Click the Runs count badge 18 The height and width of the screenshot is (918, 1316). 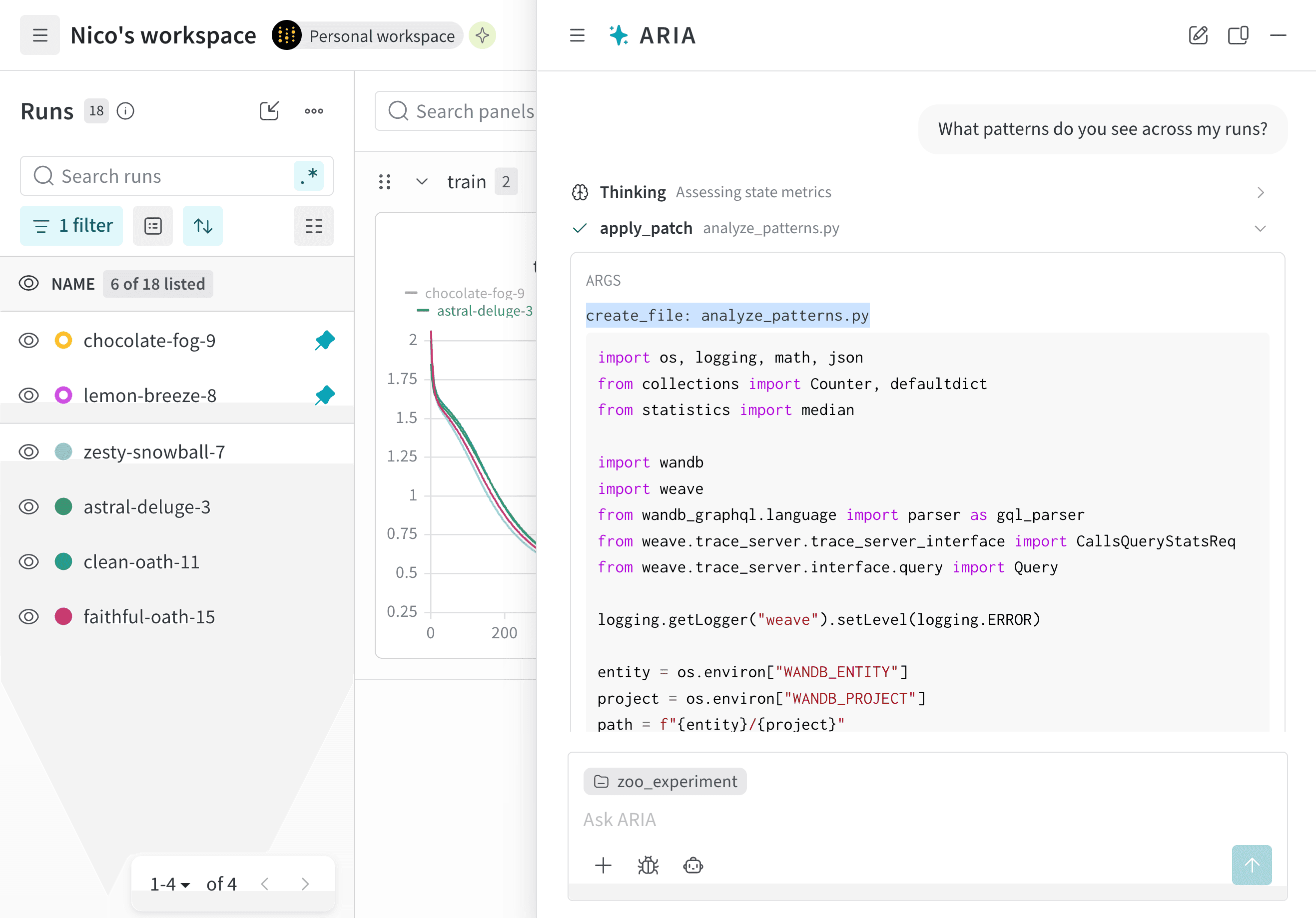[96, 110]
